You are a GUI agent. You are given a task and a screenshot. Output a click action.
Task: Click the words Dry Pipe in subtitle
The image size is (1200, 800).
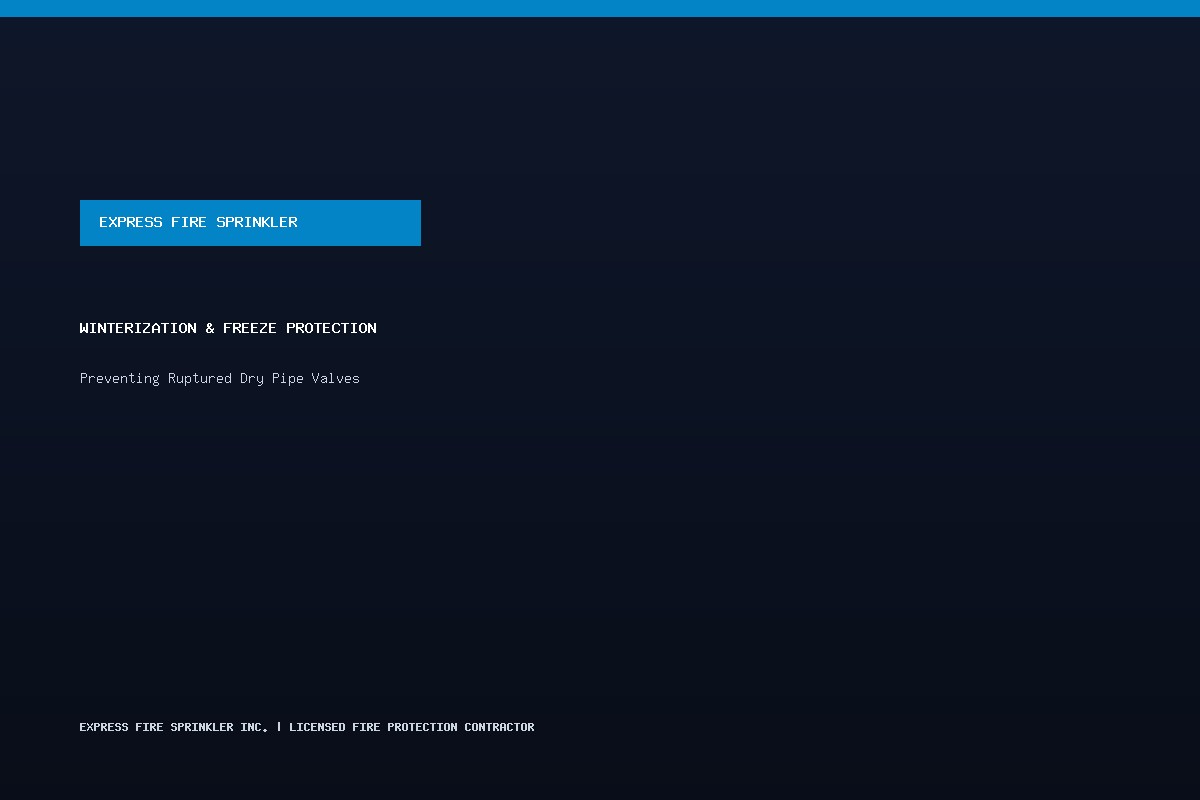[x=272, y=378]
